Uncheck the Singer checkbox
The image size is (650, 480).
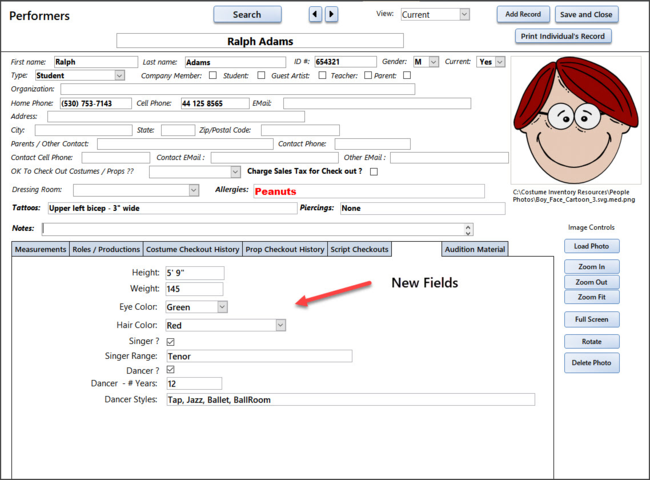pos(170,342)
